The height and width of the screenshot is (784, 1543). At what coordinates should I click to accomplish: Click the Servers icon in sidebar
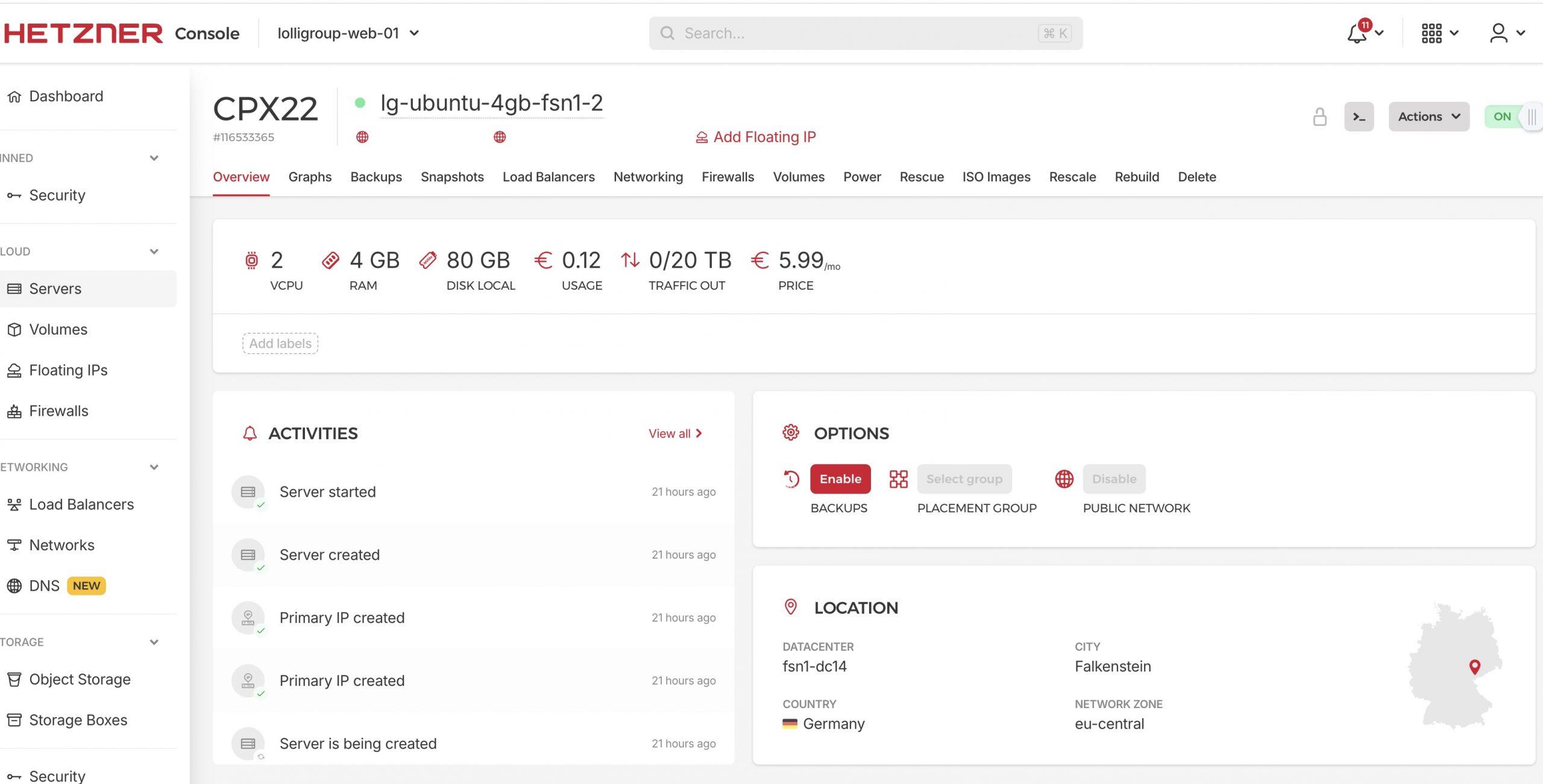[14, 289]
